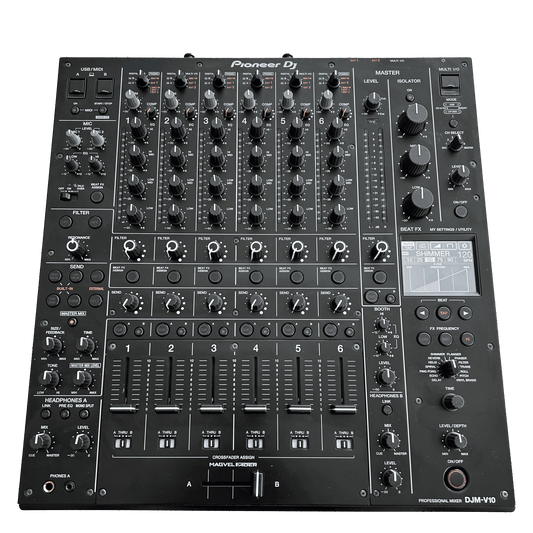Adjust the MASTER LEVEL knob

373,101
